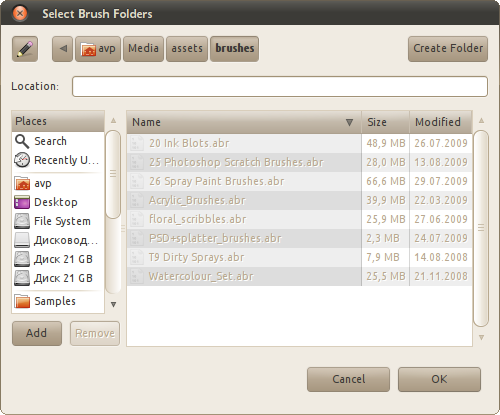500x415 pixels.
Task: Click the Create Folder button
Action: [448, 49]
